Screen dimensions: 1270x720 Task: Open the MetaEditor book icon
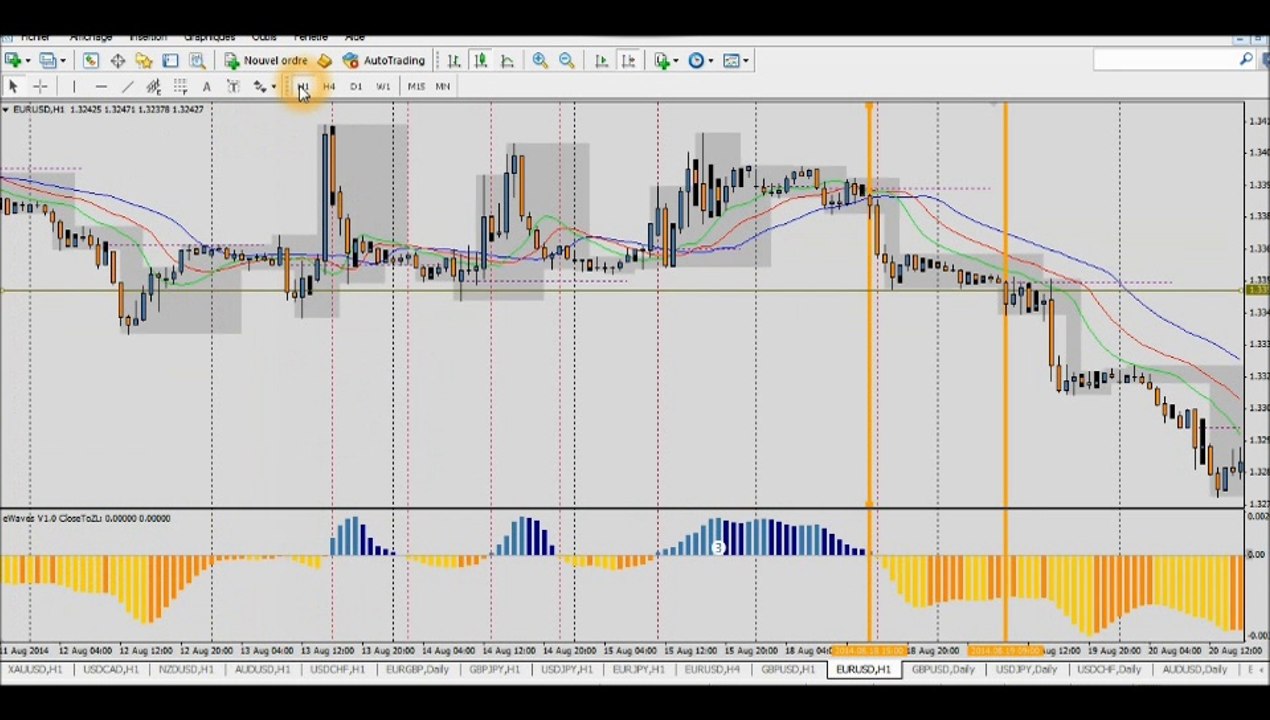pos(324,61)
